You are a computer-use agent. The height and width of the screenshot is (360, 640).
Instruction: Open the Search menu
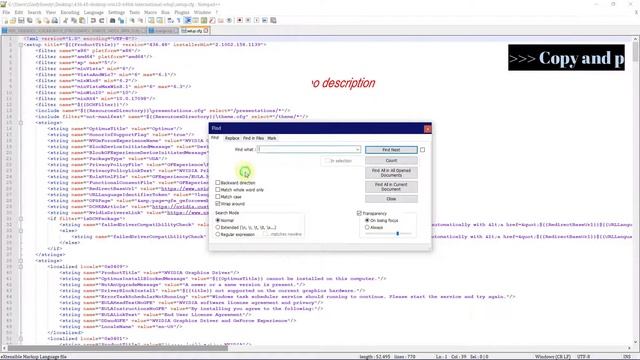[34, 12]
